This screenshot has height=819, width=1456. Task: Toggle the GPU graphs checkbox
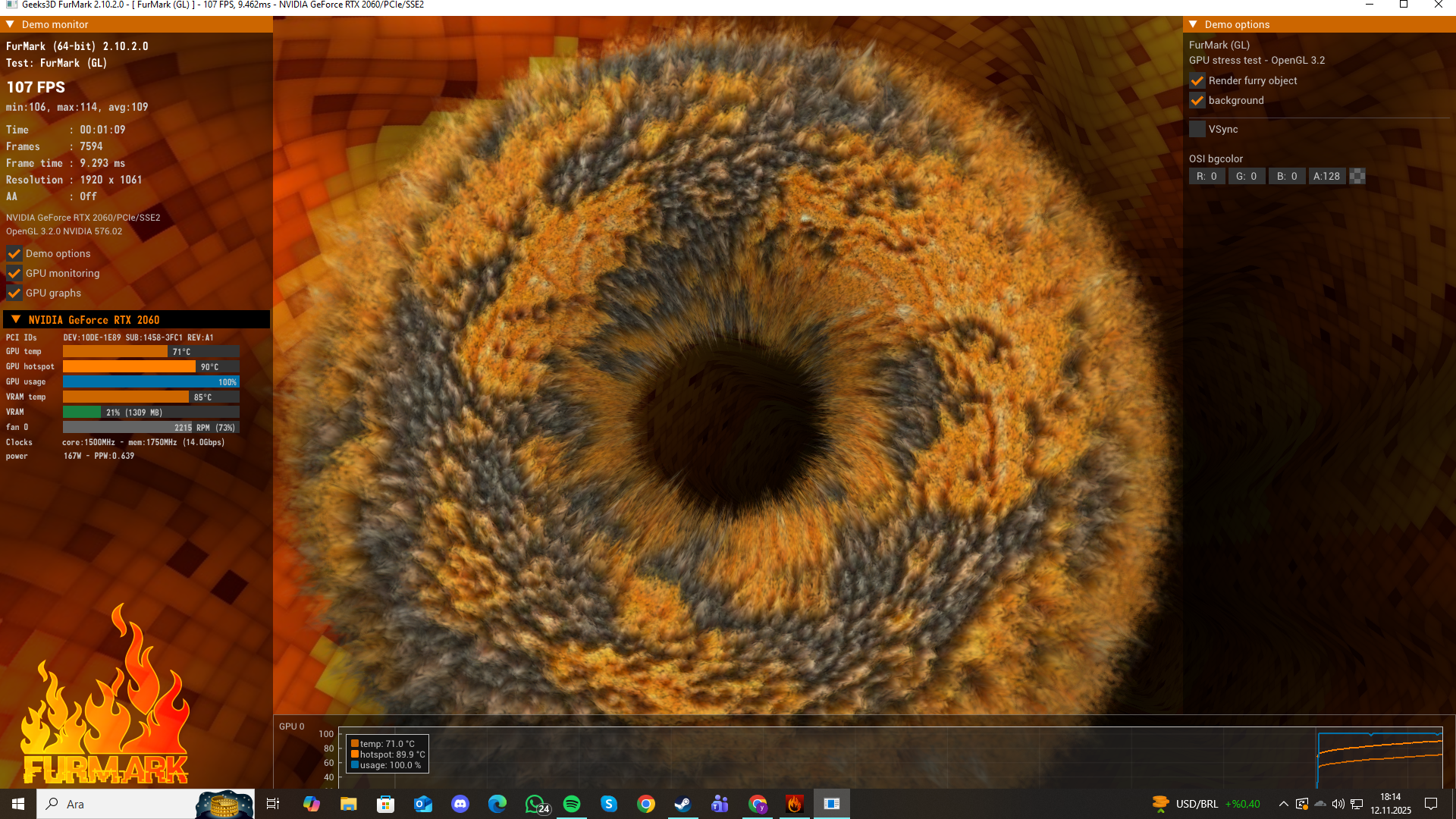[x=14, y=293]
